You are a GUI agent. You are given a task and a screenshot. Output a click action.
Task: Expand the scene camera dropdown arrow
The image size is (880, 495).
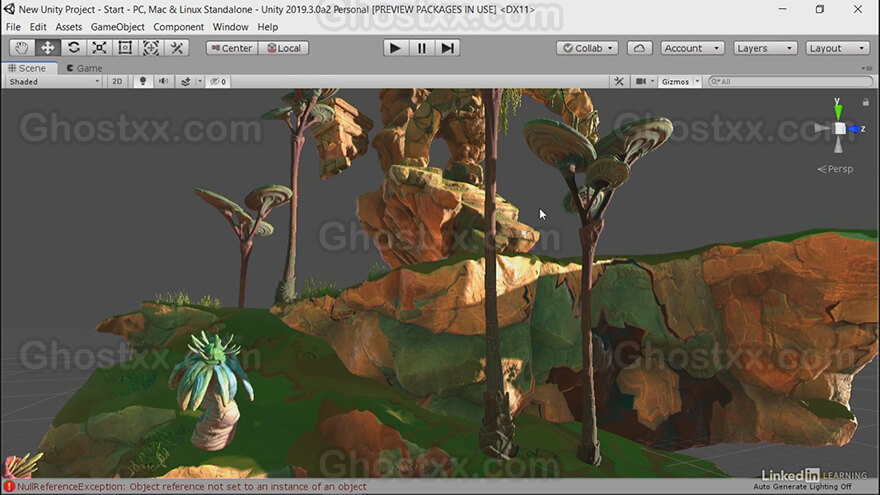(x=652, y=81)
